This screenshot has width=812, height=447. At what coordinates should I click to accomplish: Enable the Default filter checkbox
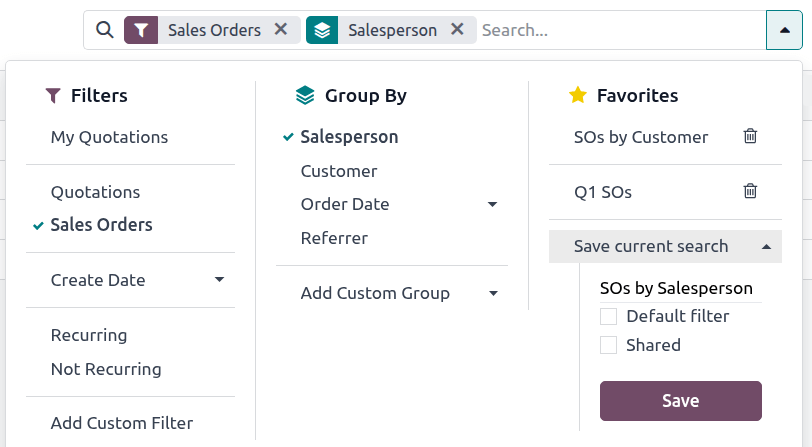(x=608, y=317)
